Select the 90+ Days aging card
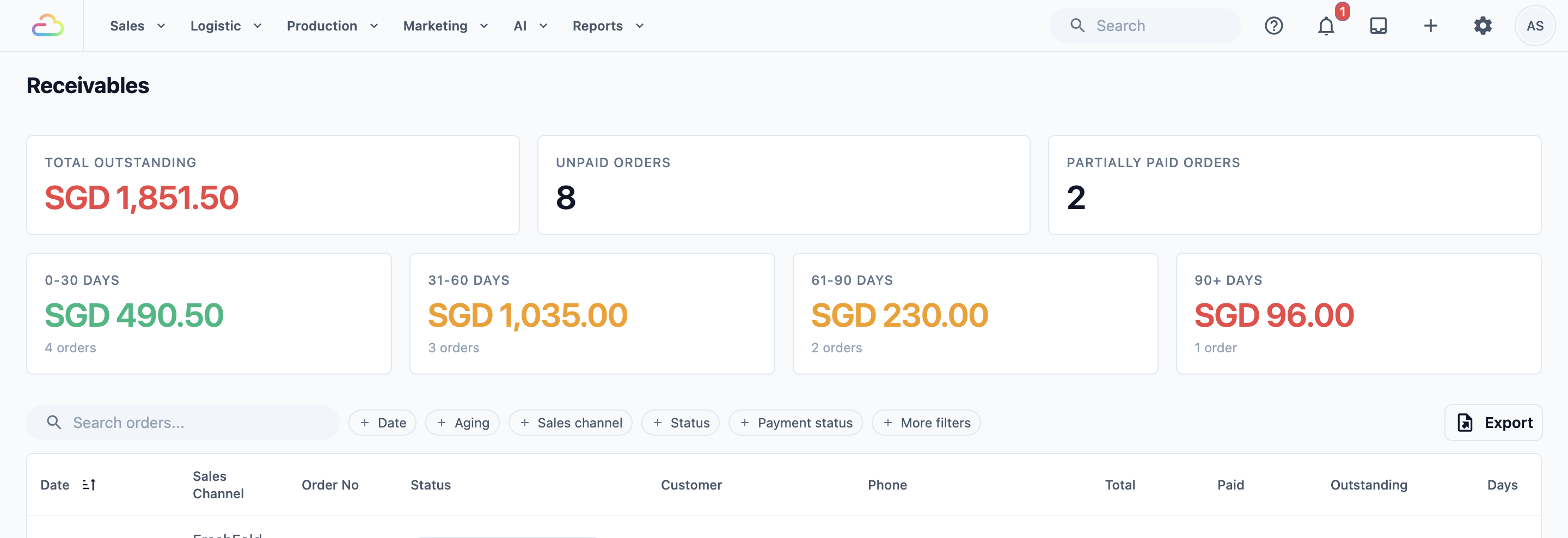The height and width of the screenshot is (538, 1568). coord(1358,314)
